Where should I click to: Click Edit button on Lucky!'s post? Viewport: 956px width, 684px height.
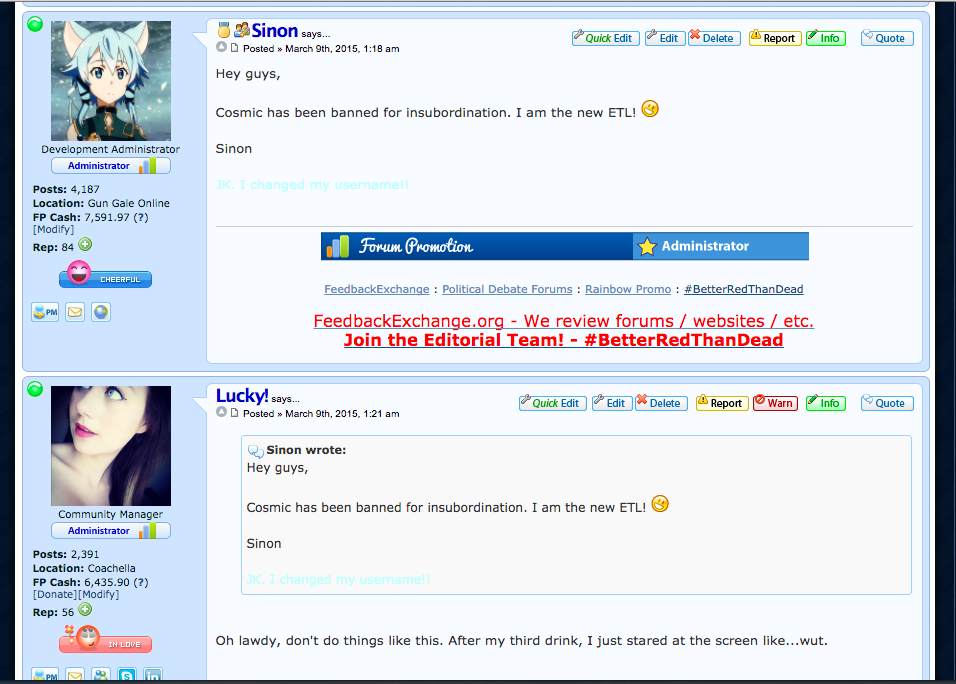pyautogui.click(x=612, y=403)
